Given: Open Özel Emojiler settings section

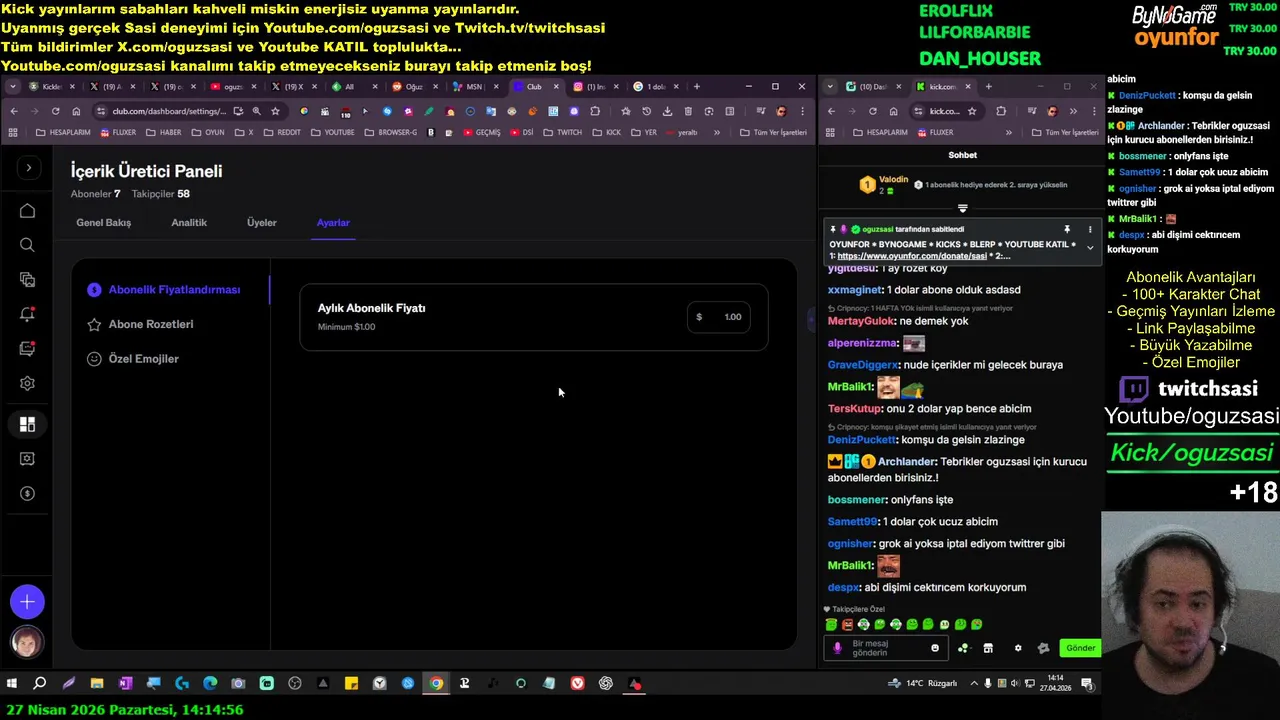Looking at the screenshot, I should 133,358.
